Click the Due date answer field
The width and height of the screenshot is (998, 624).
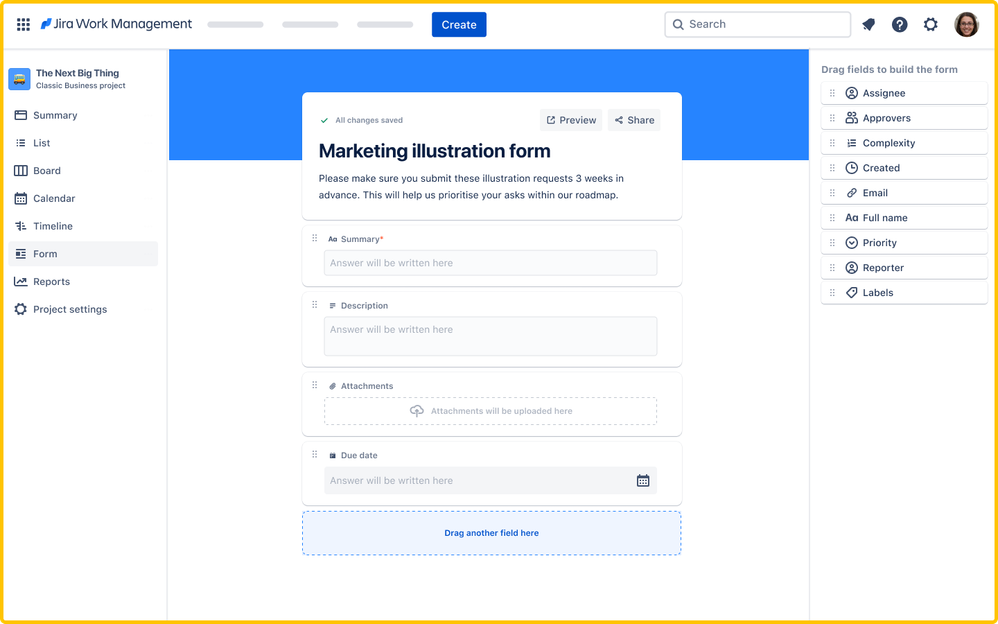(x=490, y=481)
